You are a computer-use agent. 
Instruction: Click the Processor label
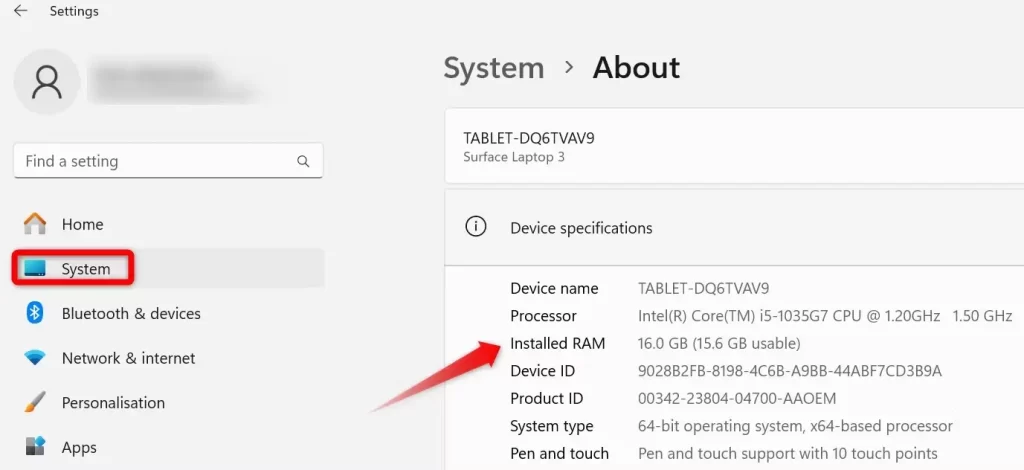coord(543,316)
